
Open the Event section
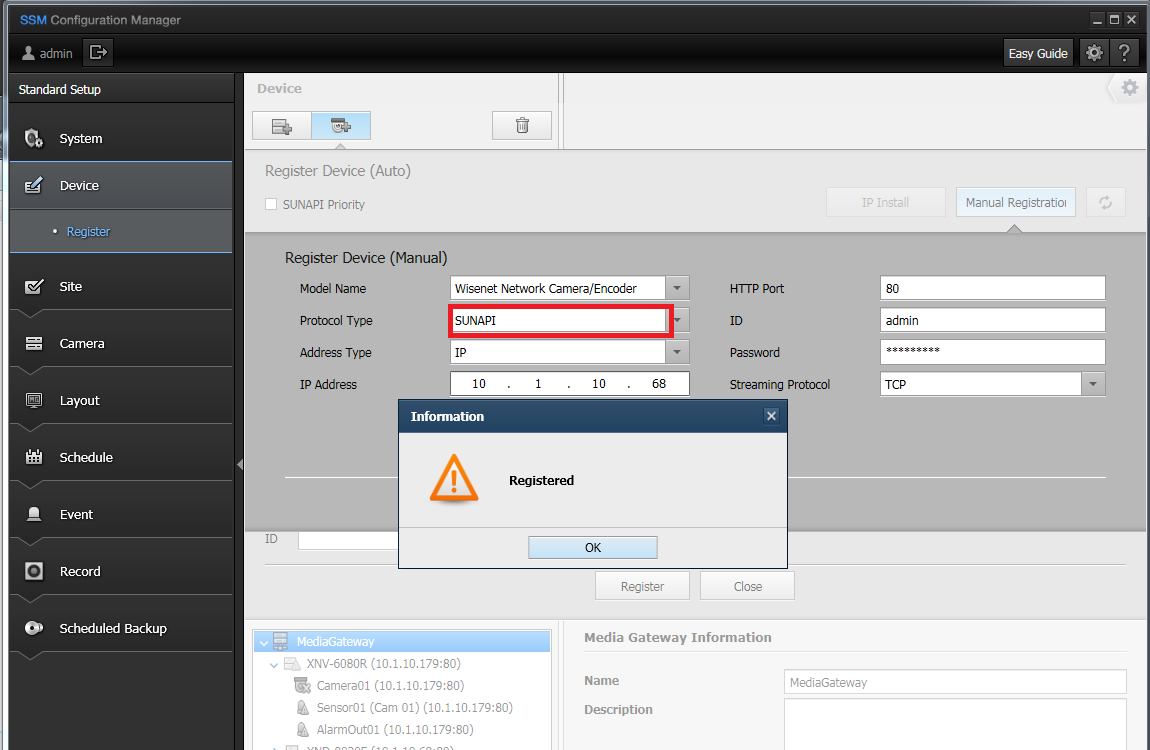click(121, 515)
